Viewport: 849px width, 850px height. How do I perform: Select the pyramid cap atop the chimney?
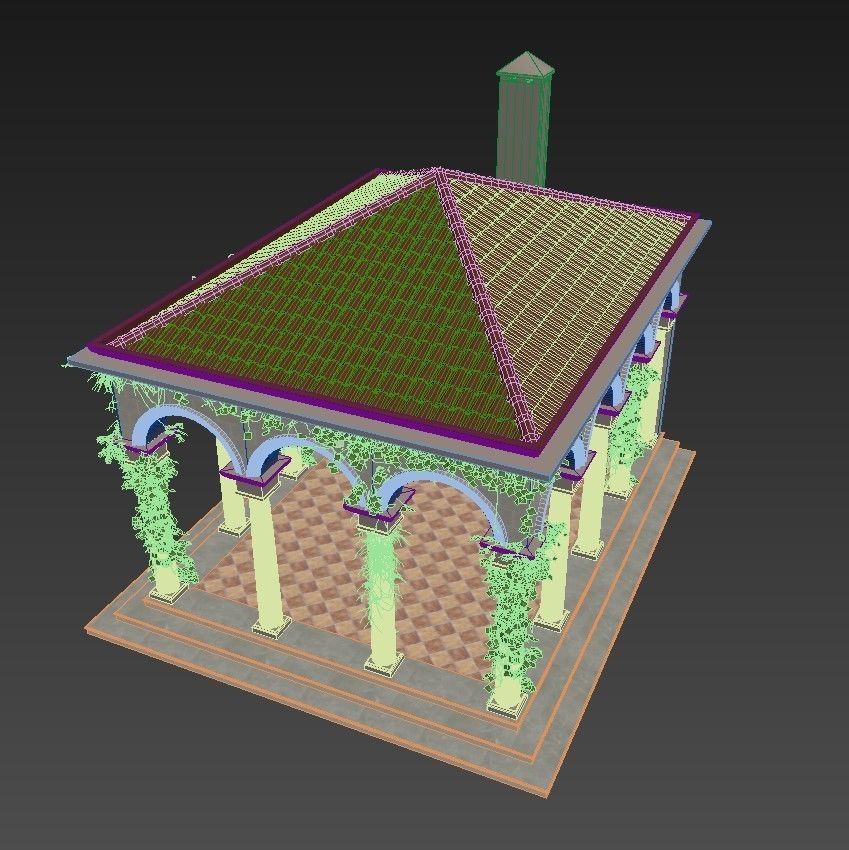pyautogui.click(x=525, y=62)
